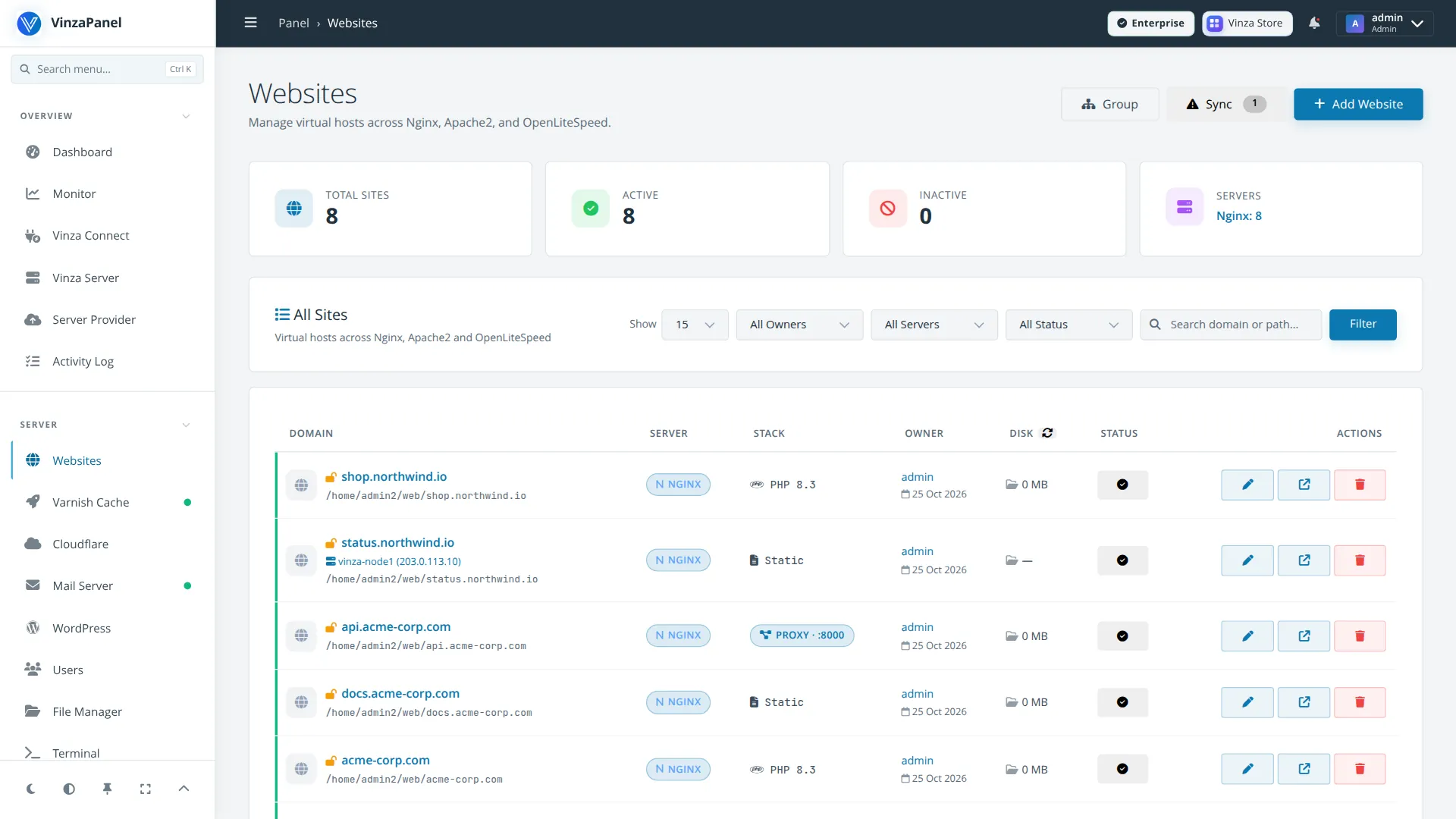This screenshot has height=819, width=1456.
Task: Delete shop.northwind.io with trash icon
Action: (x=1360, y=485)
